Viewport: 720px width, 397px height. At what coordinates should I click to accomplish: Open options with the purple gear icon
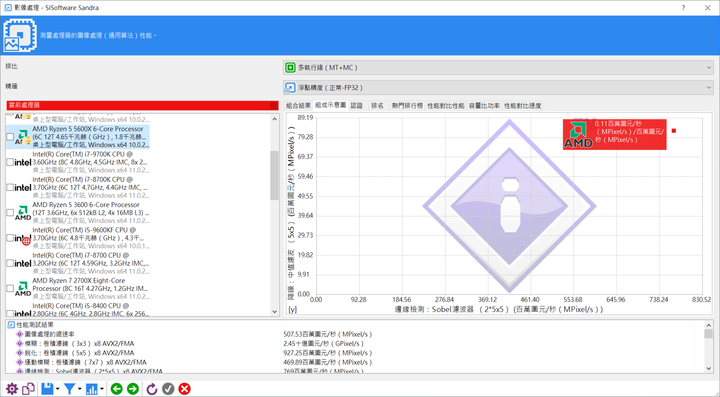click(x=11, y=389)
